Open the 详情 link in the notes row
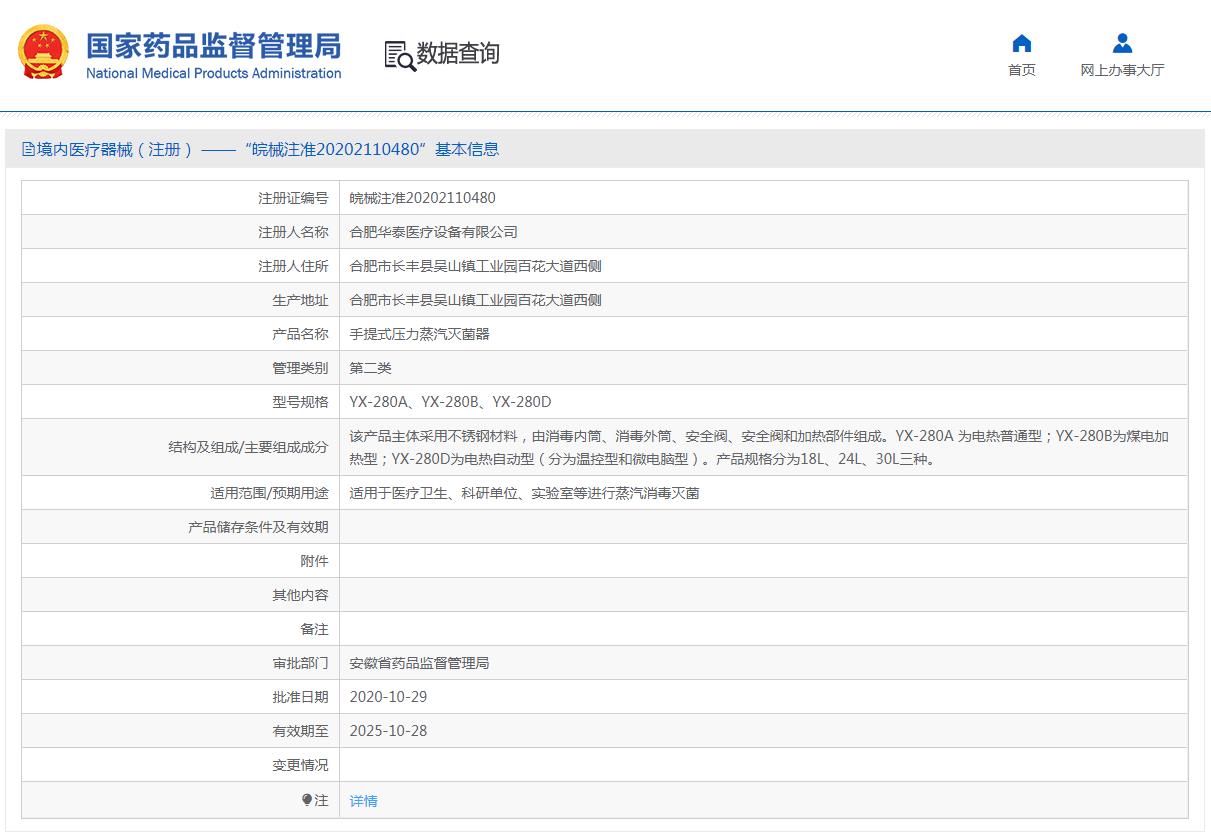Viewport: 1211px width, 840px height. tap(363, 801)
